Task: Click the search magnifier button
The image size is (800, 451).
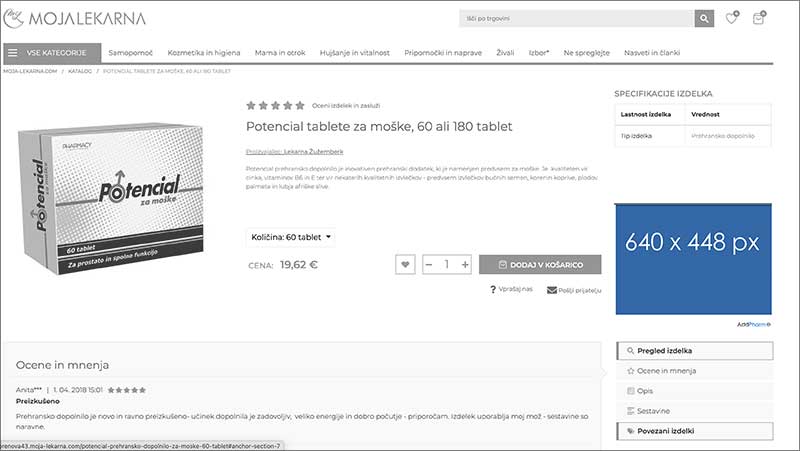Action: point(704,19)
